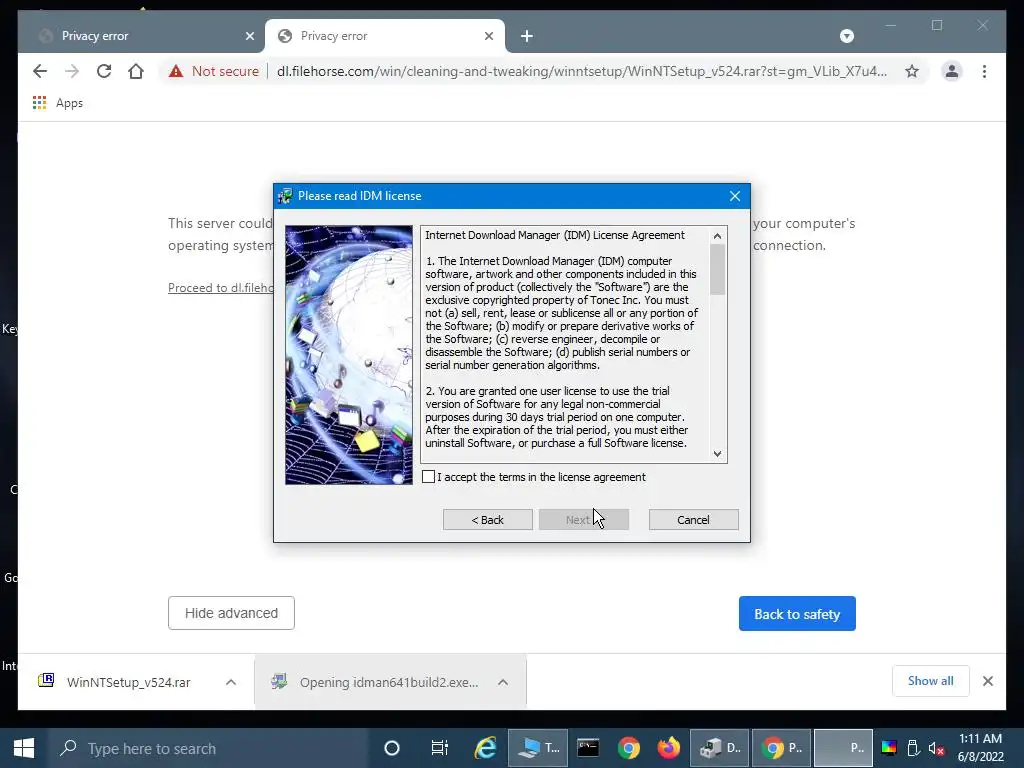Click the Hide advanced button
This screenshot has height=768, width=1024.
pyautogui.click(x=231, y=613)
